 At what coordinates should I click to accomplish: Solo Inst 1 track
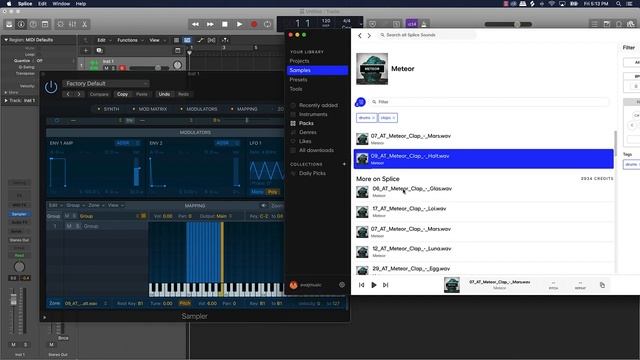pyautogui.click(x=114, y=68)
